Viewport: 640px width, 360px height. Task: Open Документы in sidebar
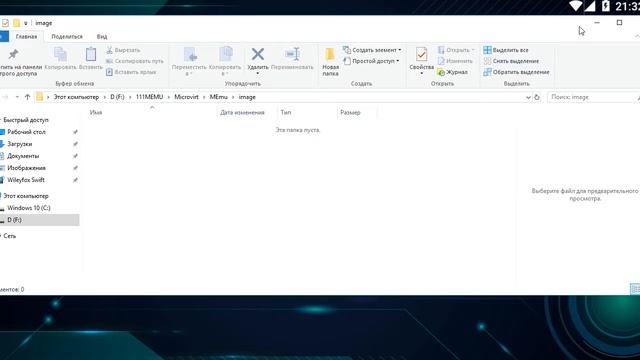tap(23, 156)
